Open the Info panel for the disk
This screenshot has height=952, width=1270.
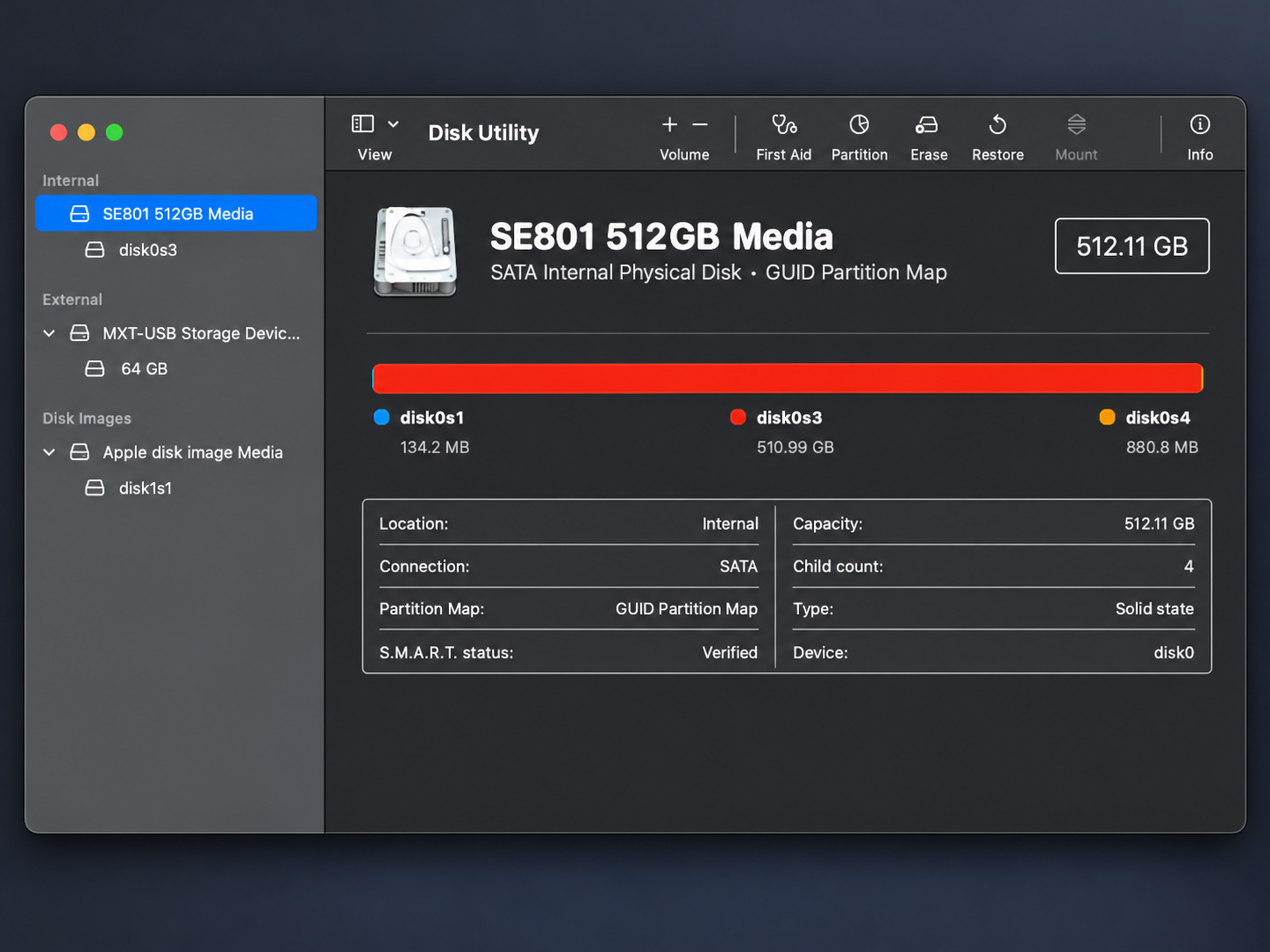[1200, 125]
